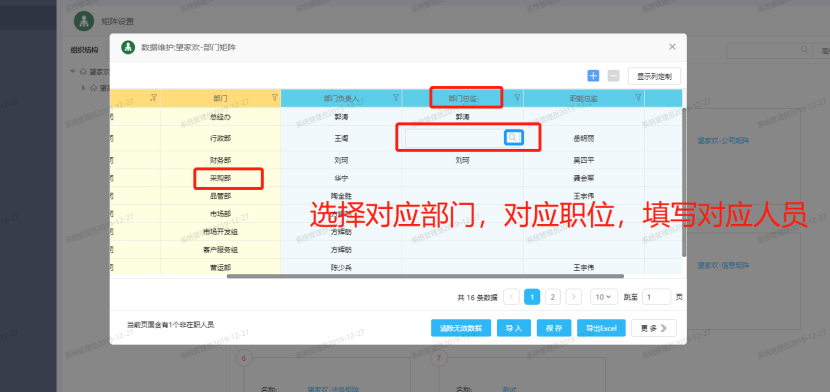The width and height of the screenshot is (830, 392).
Task: Click the 共 16 条数据 record count text
Action: pyautogui.click(x=477, y=297)
